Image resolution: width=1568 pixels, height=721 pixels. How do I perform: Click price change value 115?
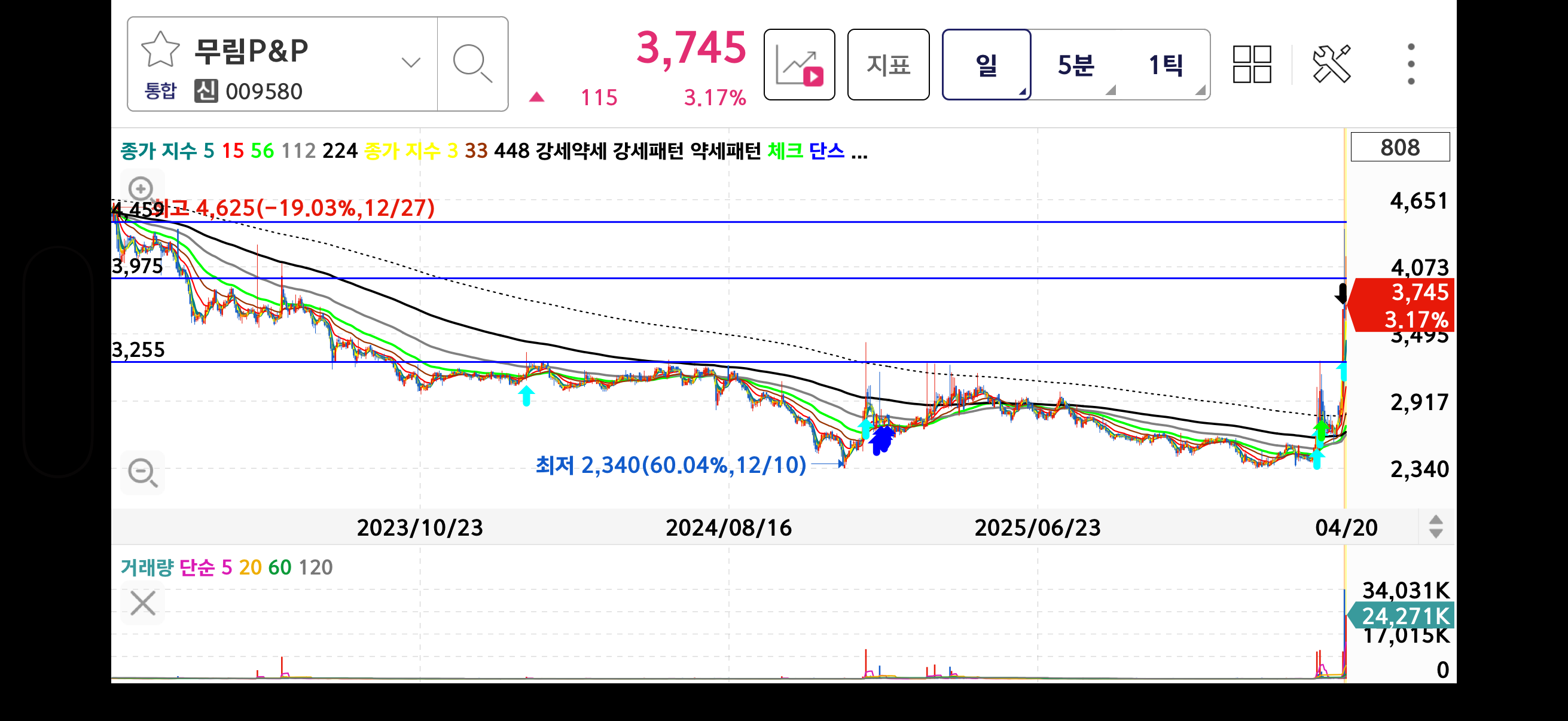599,97
